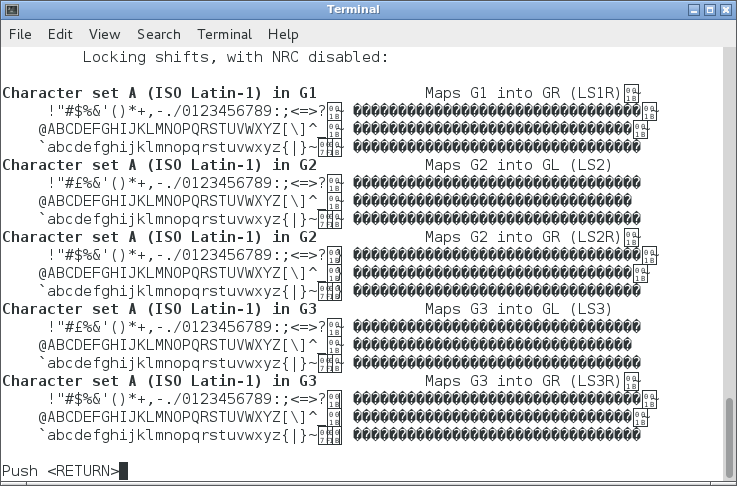Open the Search menu
The height and width of the screenshot is (486, 737).
point(158,34)
